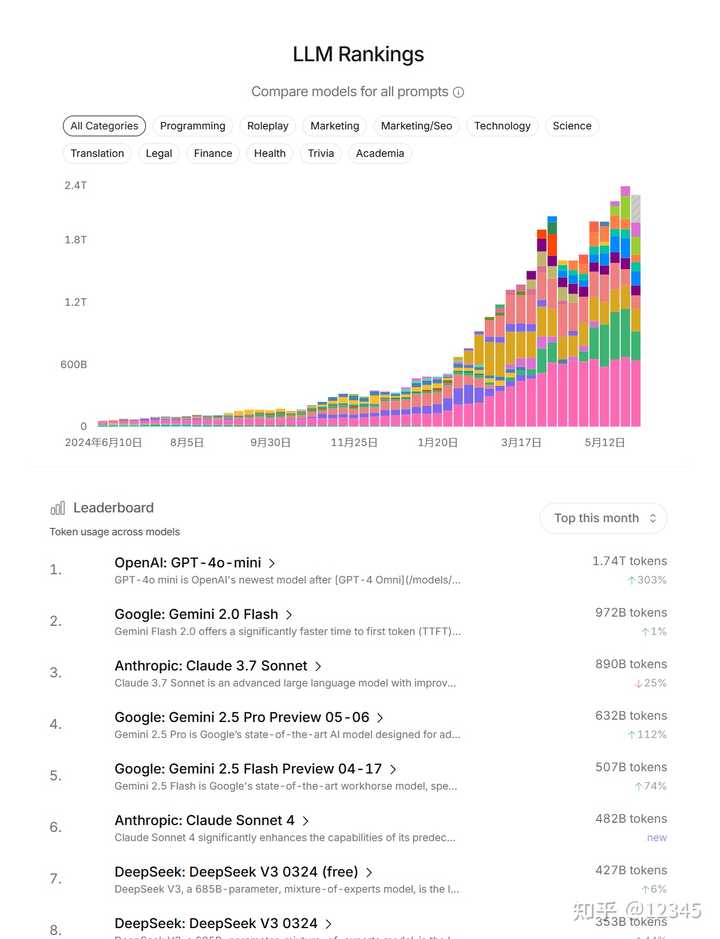Open the OpenAI: GPT-4o-mini model link
The image size is (720, 939).
click(x=187, y=563)
